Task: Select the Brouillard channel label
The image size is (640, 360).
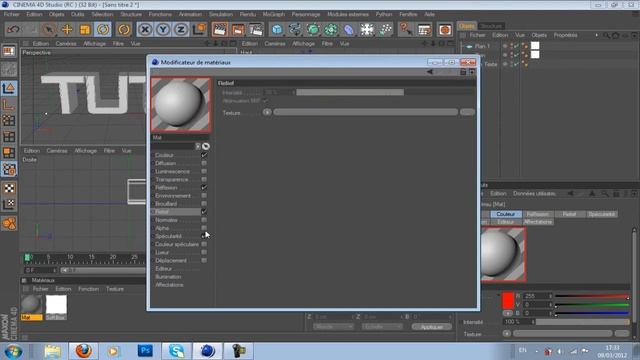Action: click(x=166, y=204)
